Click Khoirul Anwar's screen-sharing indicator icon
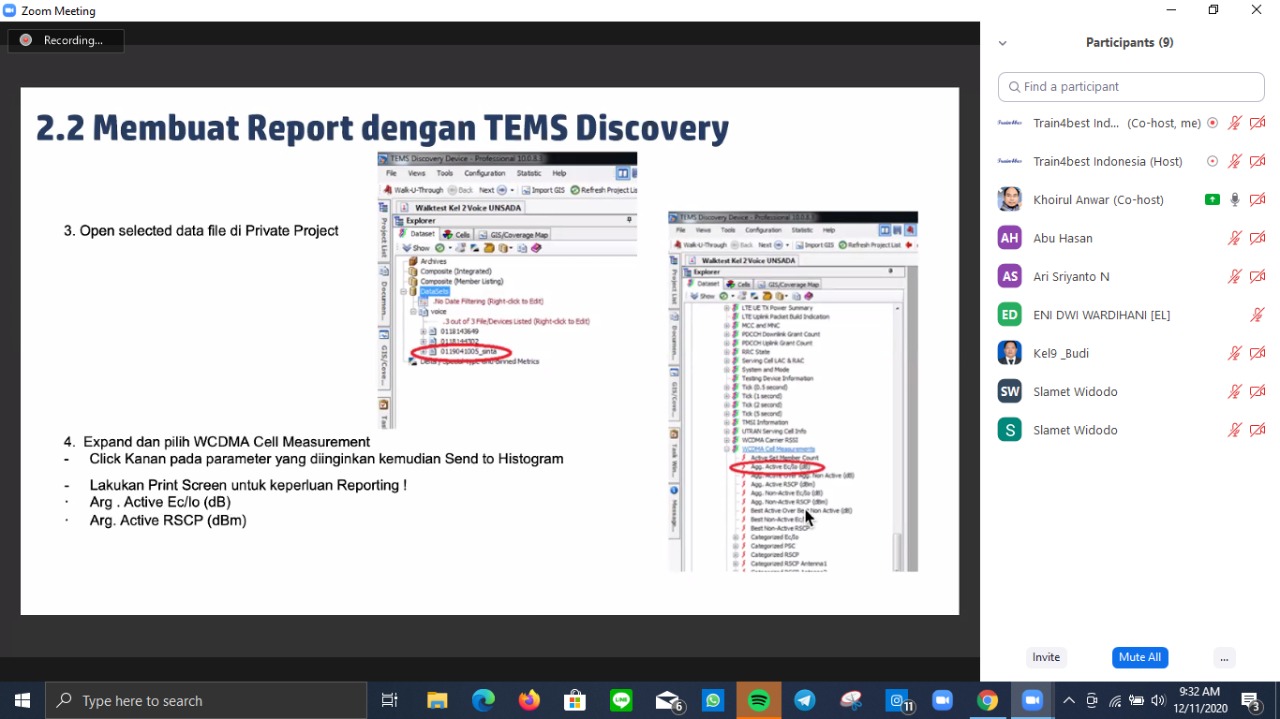The height and width of the screenshot is (719, 1280). click(1212, 200)
